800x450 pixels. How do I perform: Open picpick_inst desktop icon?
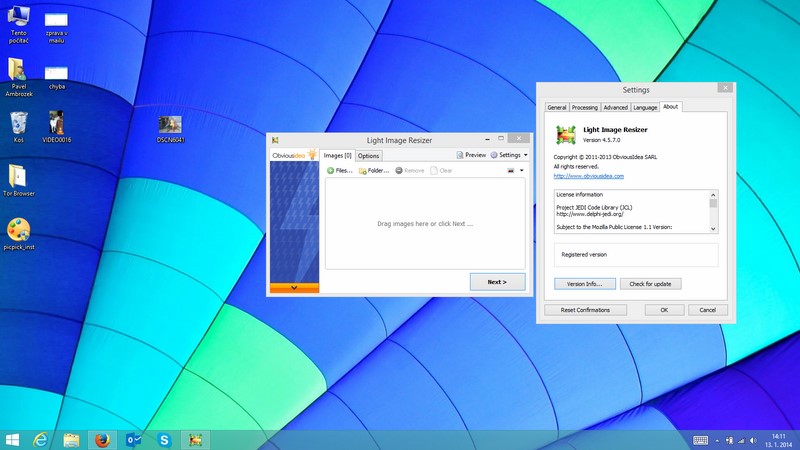click(18, 230)
